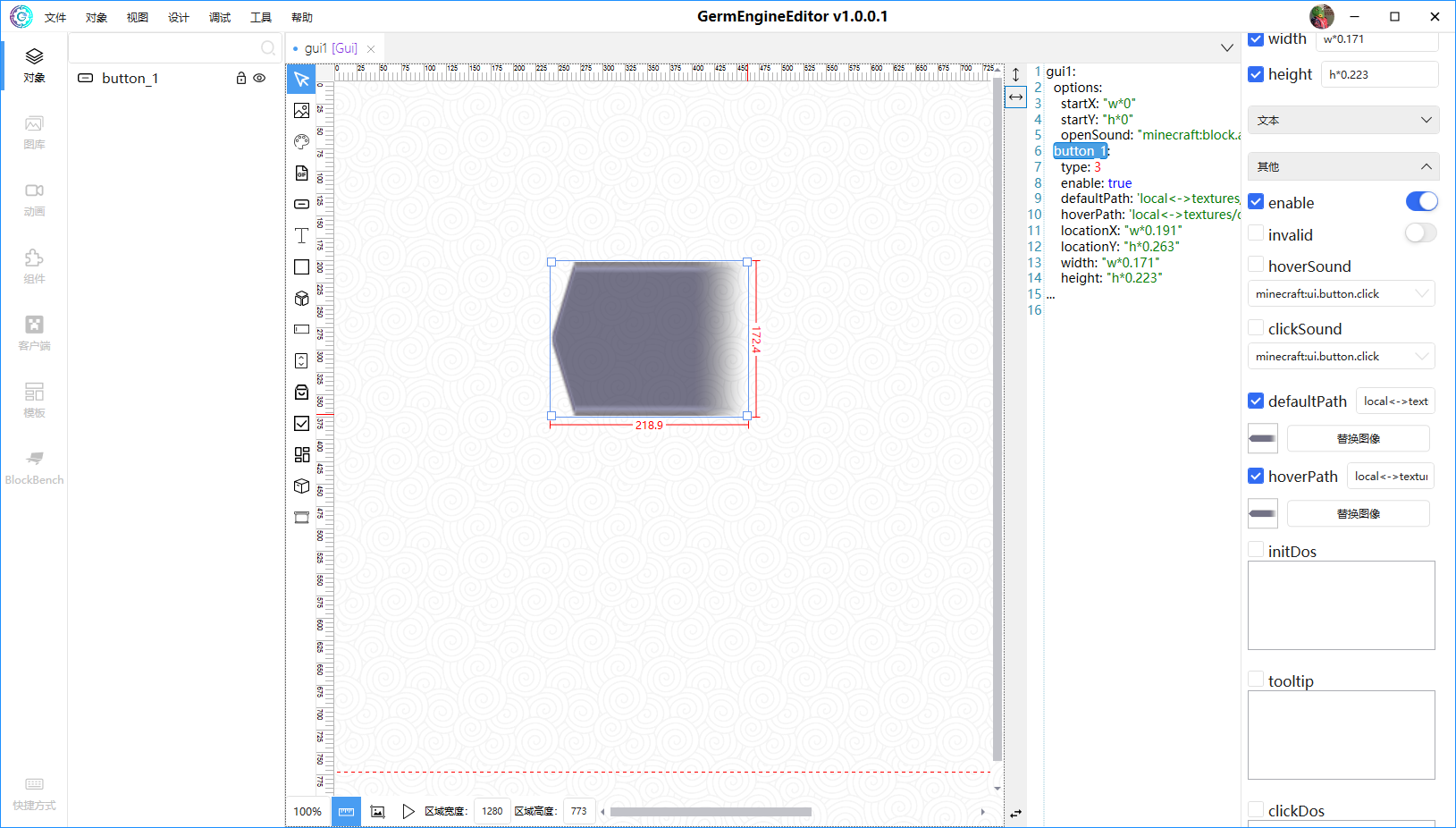Open the 调试 menu
This screenshot has width=1456, height=828.
coord(220,17)
